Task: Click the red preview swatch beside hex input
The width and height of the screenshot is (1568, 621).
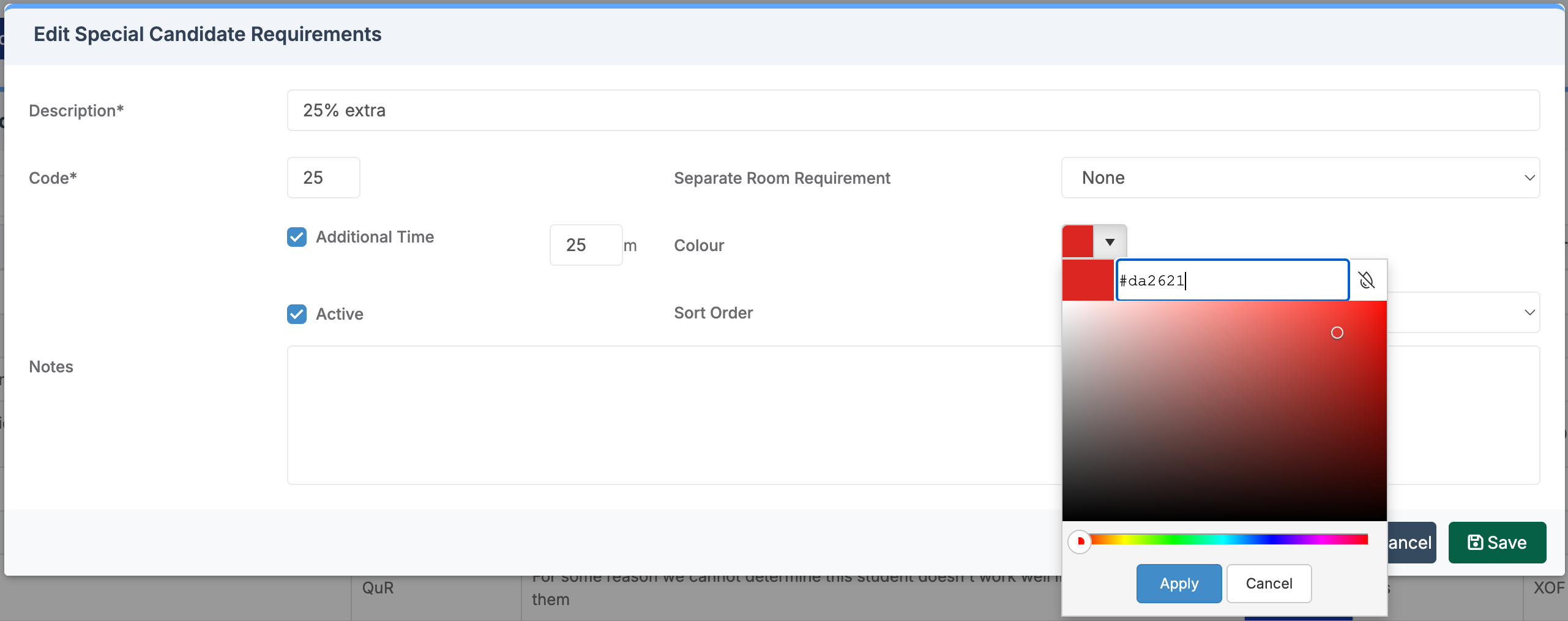Action: click(1088, 280)
